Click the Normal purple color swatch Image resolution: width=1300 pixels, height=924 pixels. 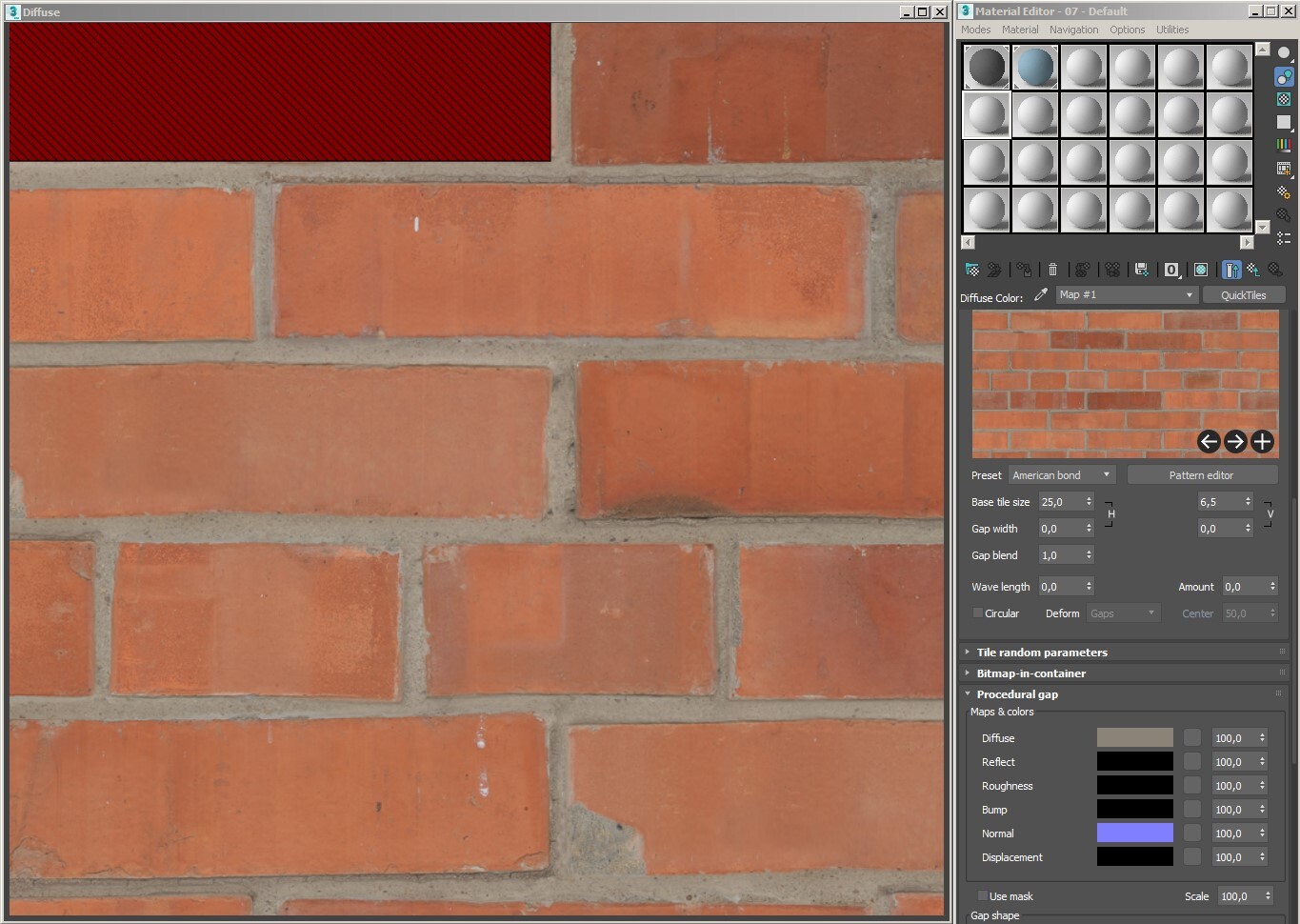point(1134,834)
